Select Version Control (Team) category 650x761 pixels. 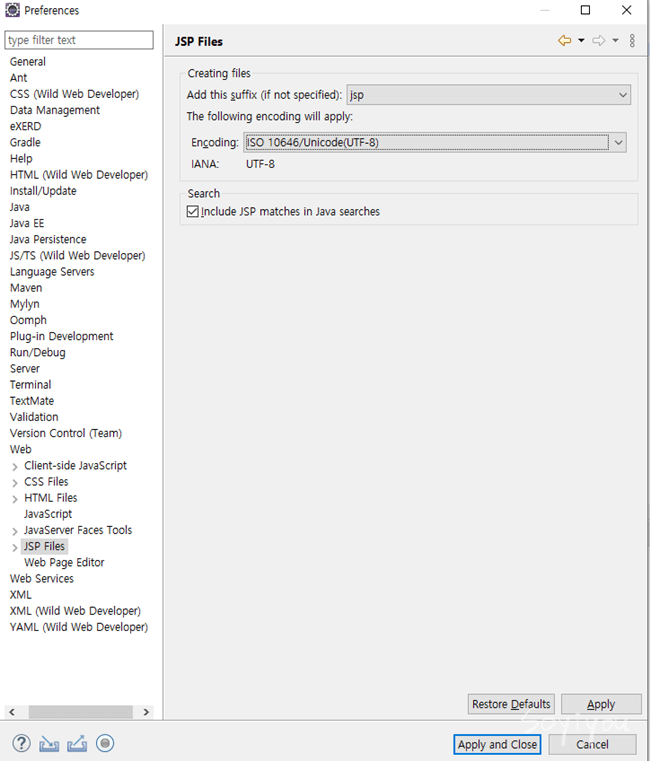click(x=66, y=433)
